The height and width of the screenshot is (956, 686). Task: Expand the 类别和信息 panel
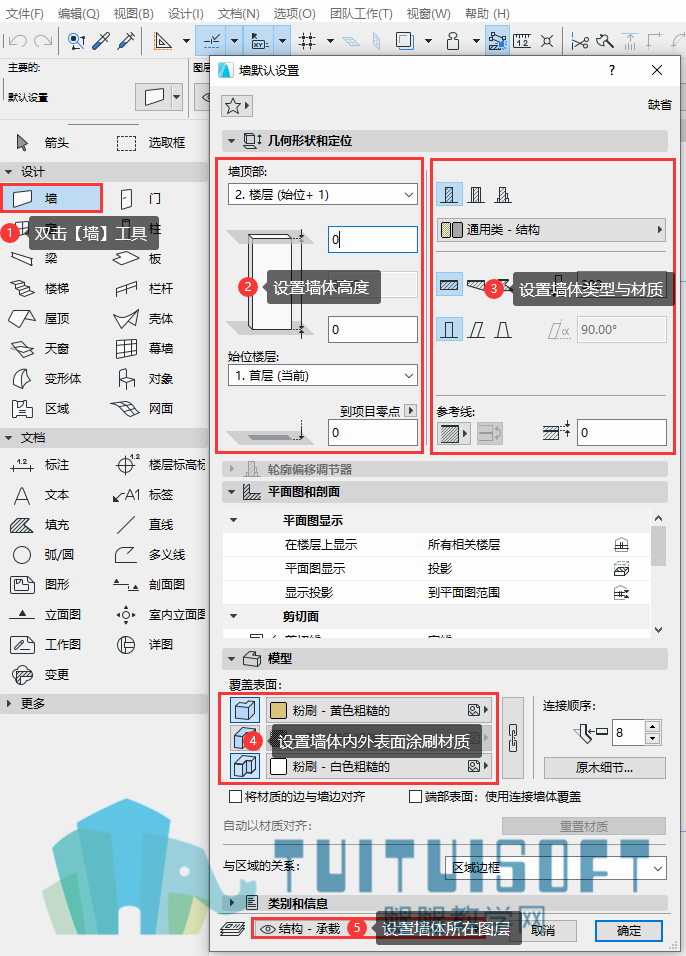231,902
